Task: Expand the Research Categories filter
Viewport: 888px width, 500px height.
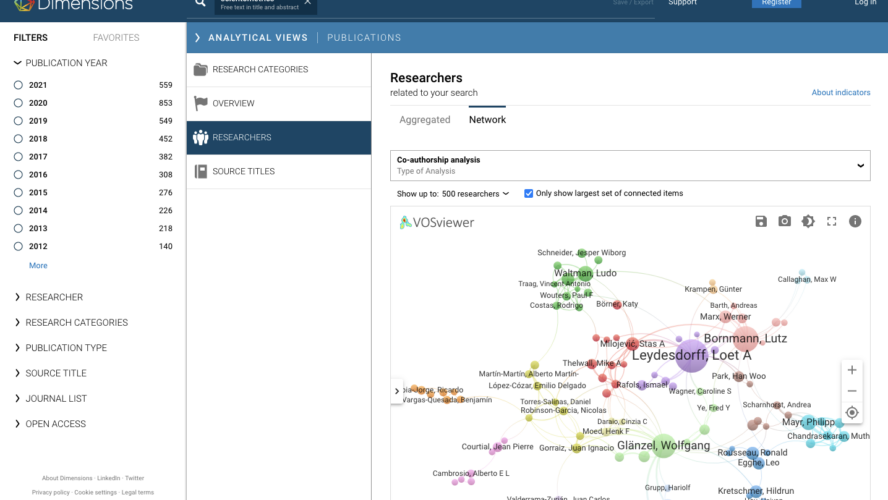Action: pos(76,322)
